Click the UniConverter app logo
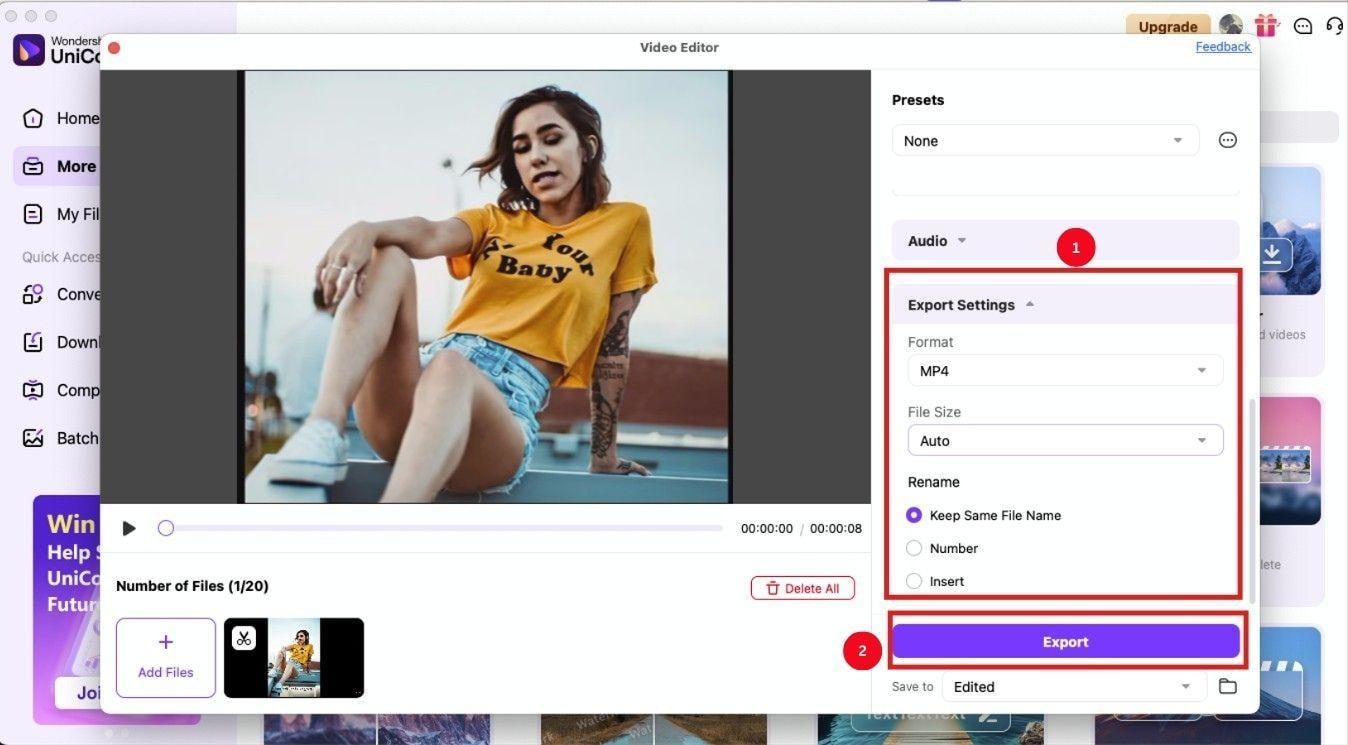 point(29,50)
